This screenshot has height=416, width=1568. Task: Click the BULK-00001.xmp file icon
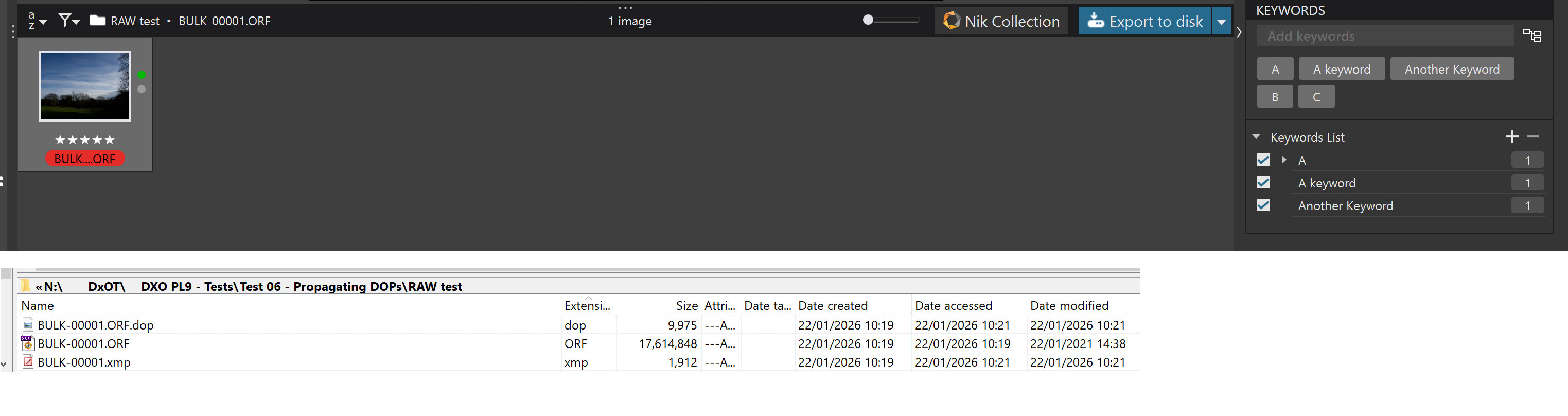coord(28,362)
